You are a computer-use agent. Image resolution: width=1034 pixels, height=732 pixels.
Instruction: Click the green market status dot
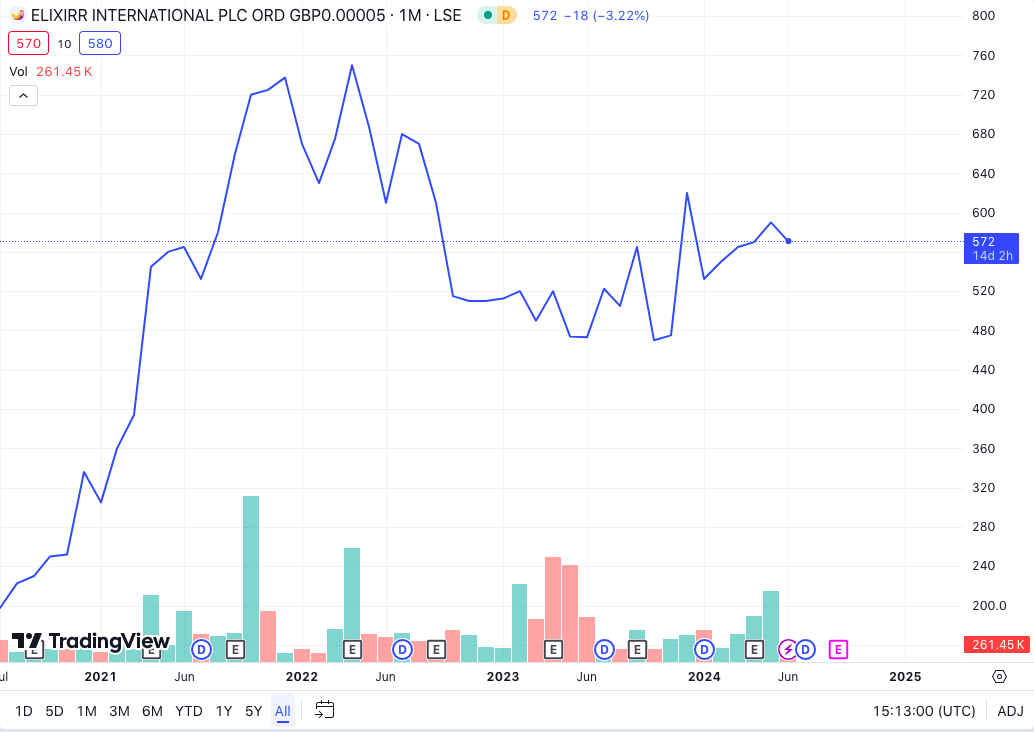pos(487,15)
